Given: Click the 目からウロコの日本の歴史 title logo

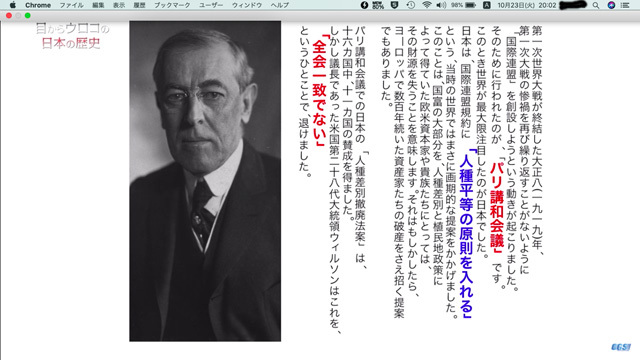Looking at the screenshot, I should (72, 36).
